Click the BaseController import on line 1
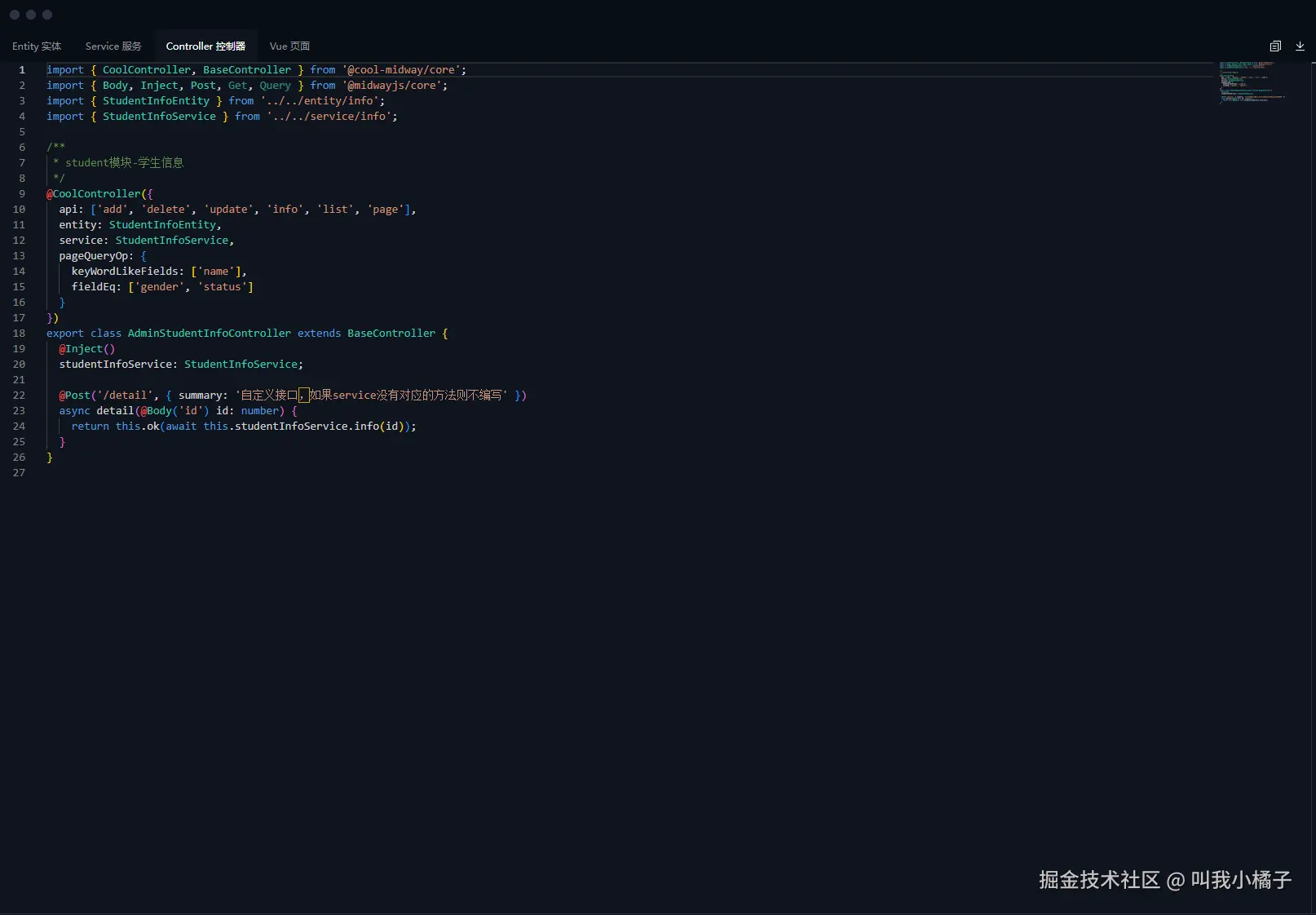Screen dimensions: 1316x915 [x=247, y=70]
